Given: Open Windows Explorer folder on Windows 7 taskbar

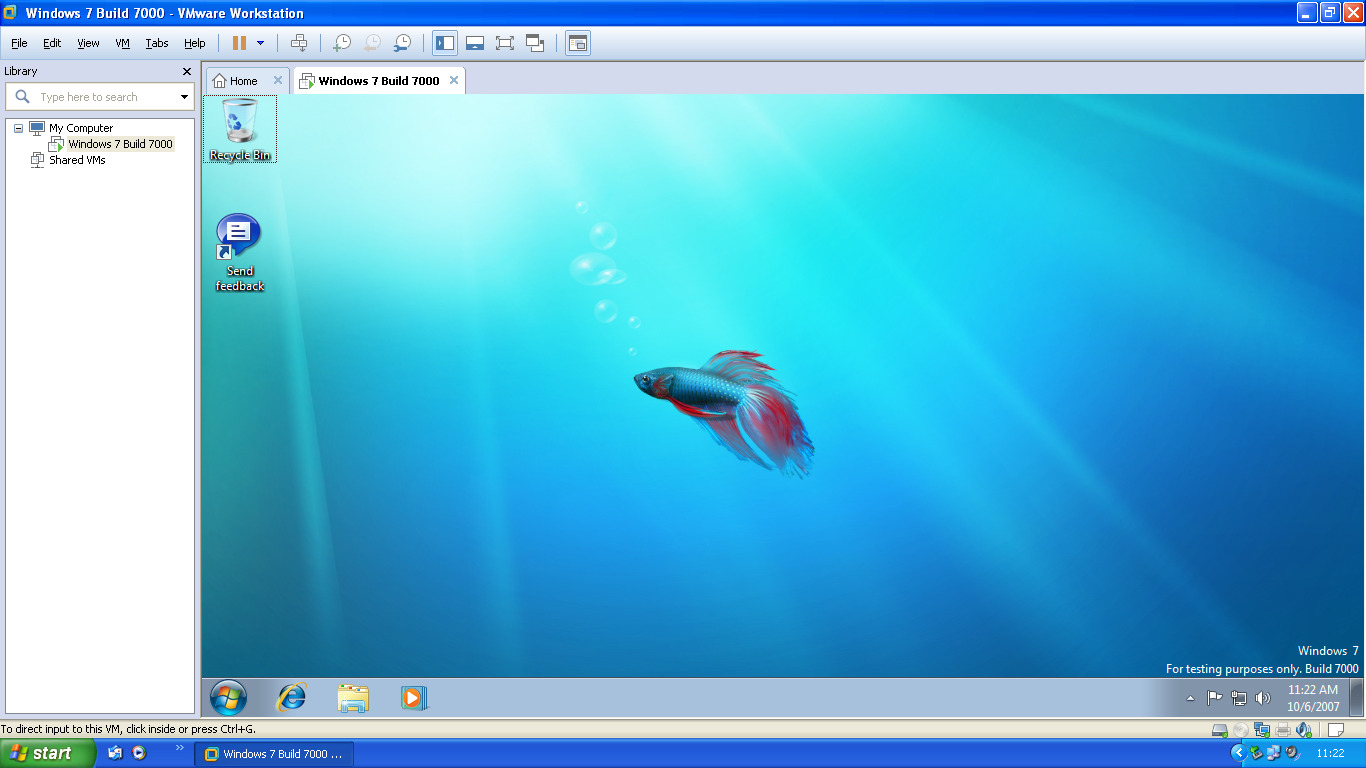Looking at the screenshot, I should (x=353, y=698).
